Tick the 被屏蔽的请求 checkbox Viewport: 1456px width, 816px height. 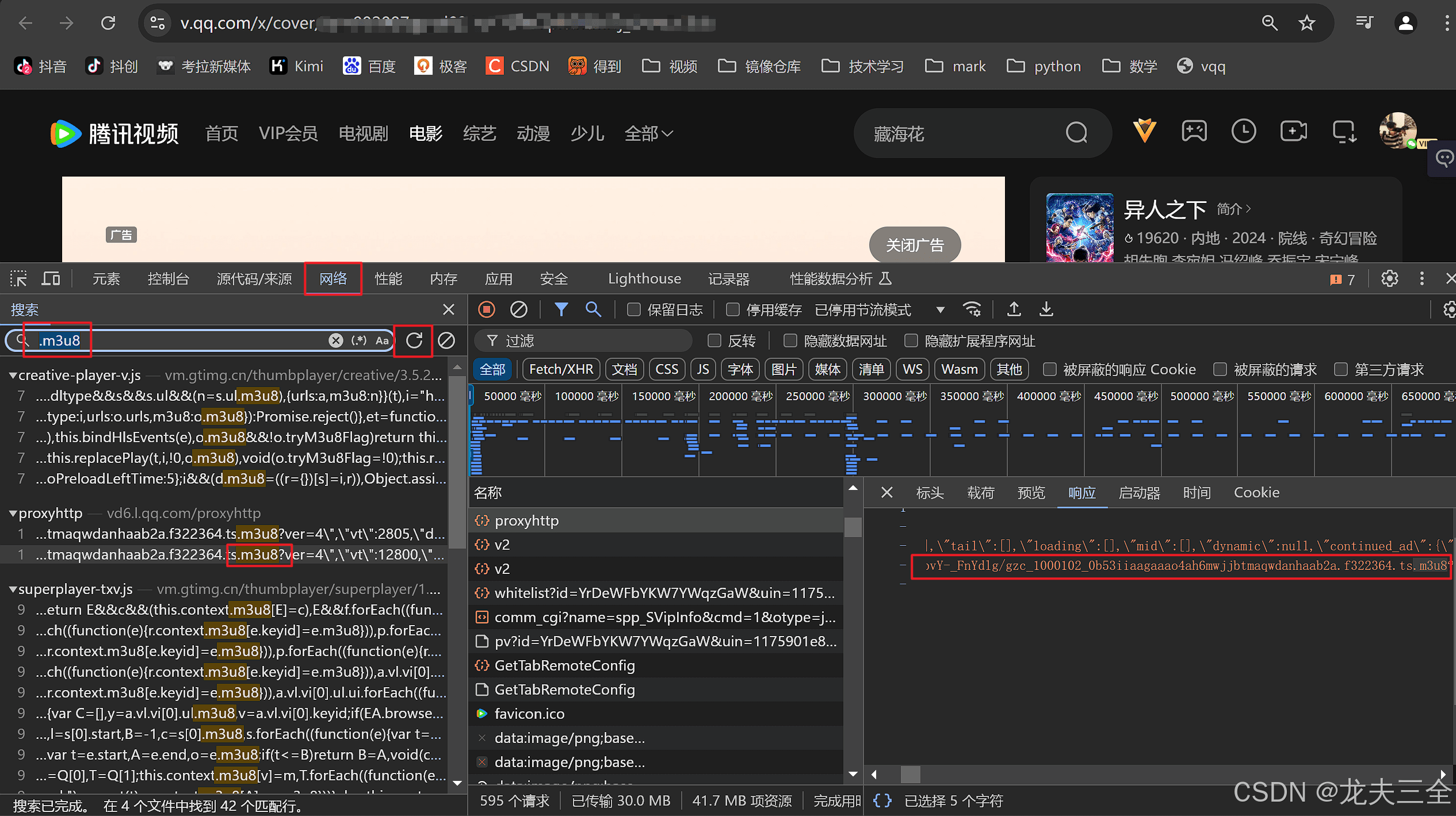[x=1220, y=369]
